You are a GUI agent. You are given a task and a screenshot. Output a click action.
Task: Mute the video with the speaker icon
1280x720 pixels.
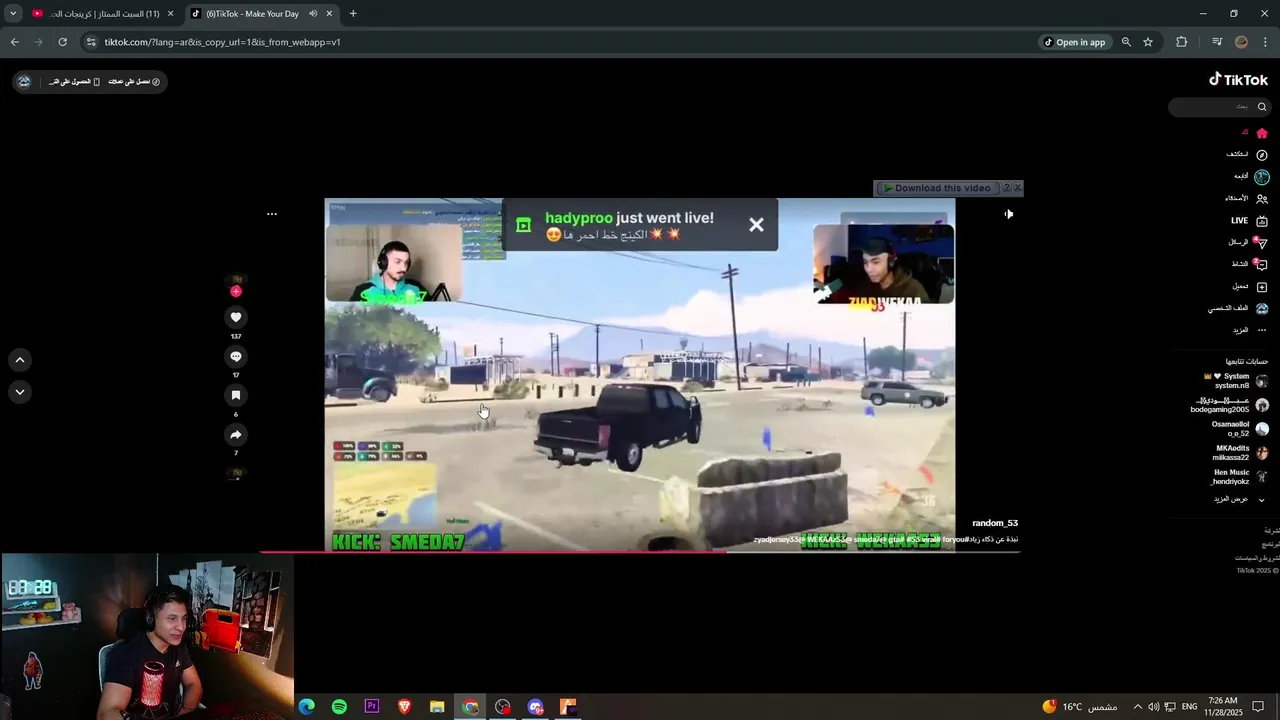point(1008,214)
